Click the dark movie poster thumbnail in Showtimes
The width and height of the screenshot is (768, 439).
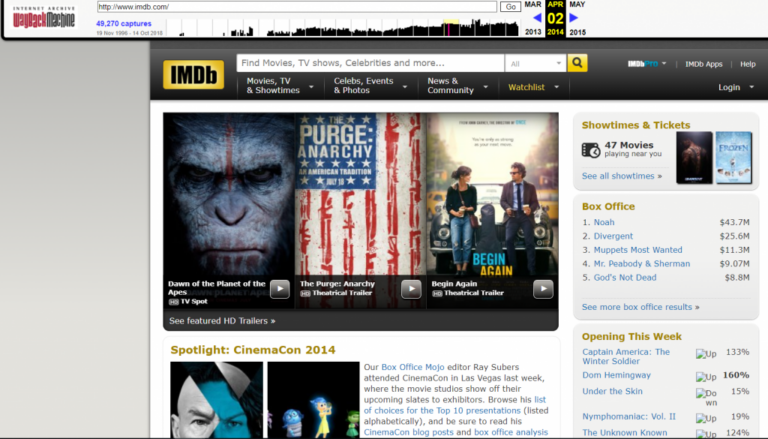pyautogui.click(x=694, y=157)
